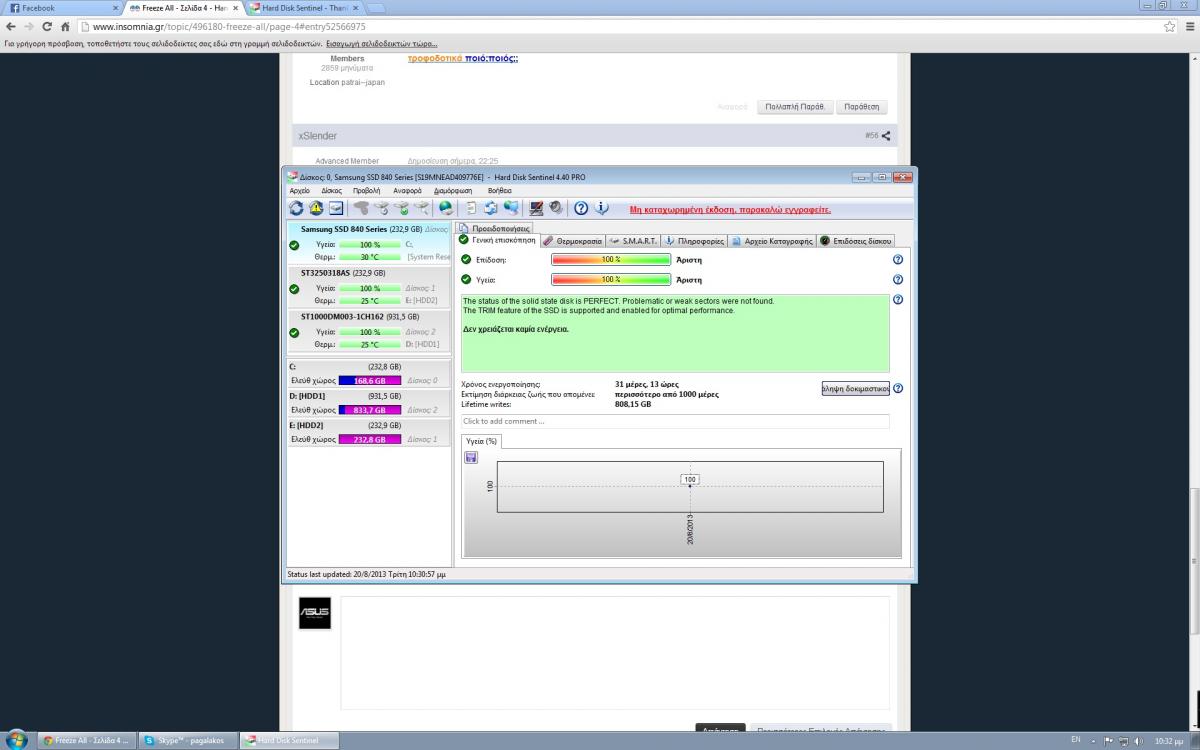Click the help icon beside green status text
This screenshot has height=750, width=1200.
(897, 299)
